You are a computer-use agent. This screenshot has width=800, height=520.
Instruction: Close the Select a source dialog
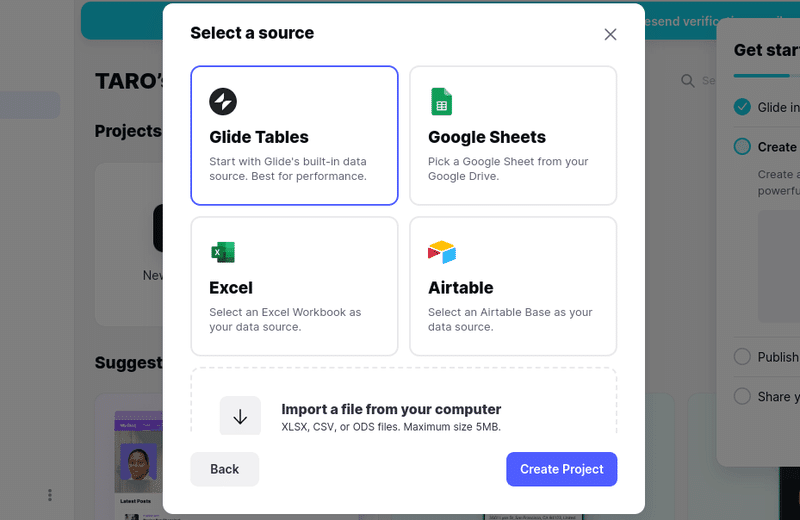(x=610, y=34)
